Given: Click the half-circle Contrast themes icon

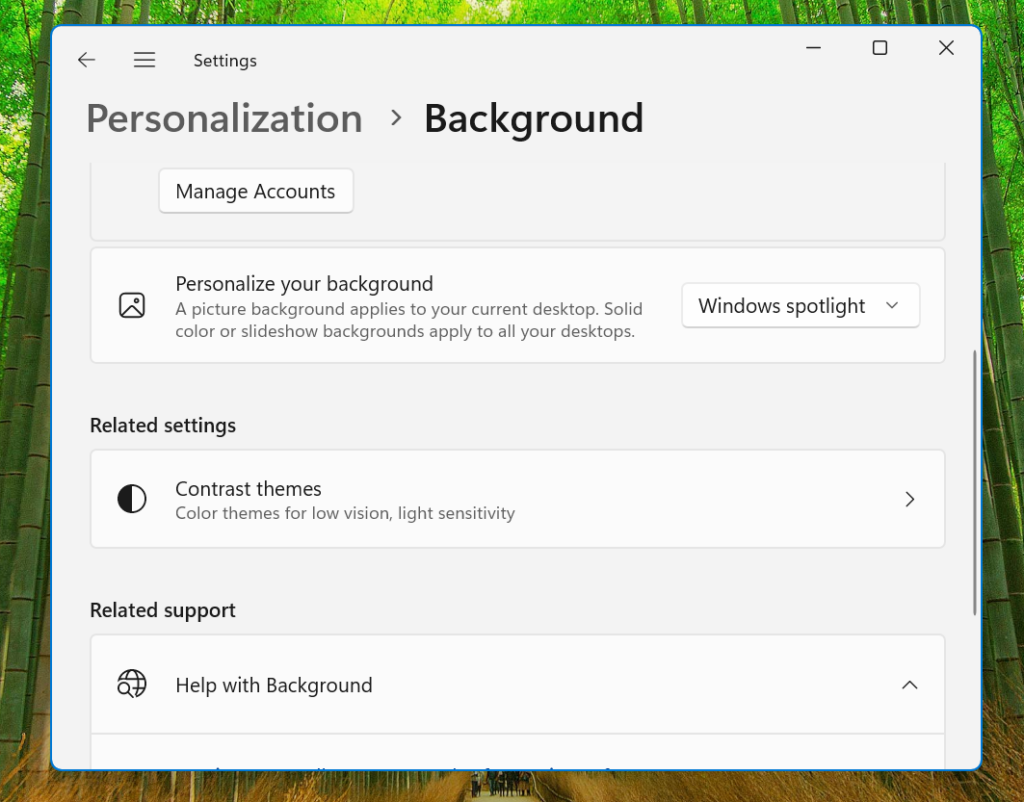Looking at the screenshot, I should tap(132, 498).
